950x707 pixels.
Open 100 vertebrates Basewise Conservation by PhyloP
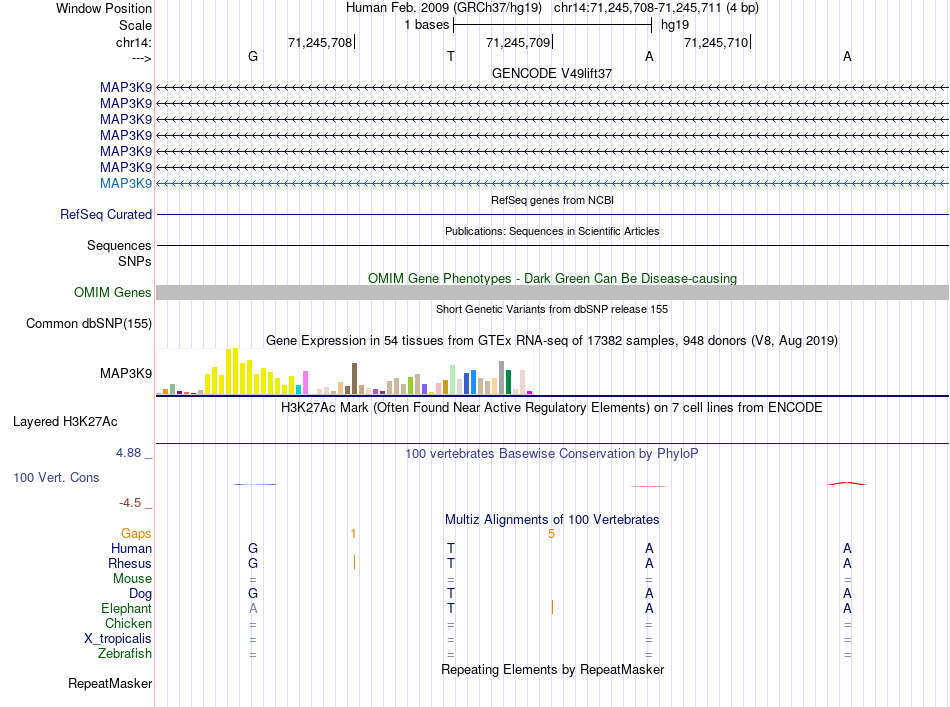pyautogui.click(x=552, y=453)
